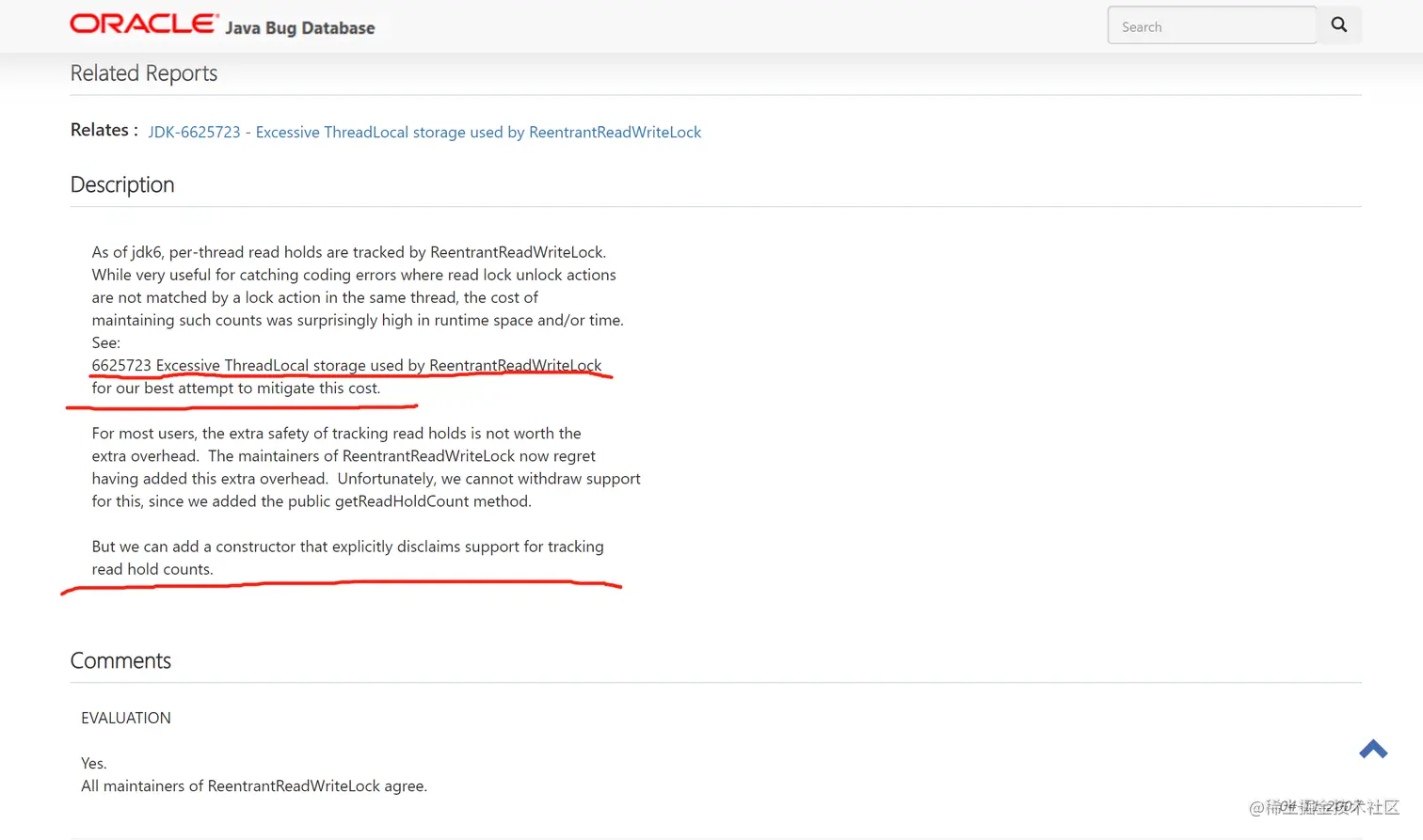Click text 'But we can add a constructor'

194,547
